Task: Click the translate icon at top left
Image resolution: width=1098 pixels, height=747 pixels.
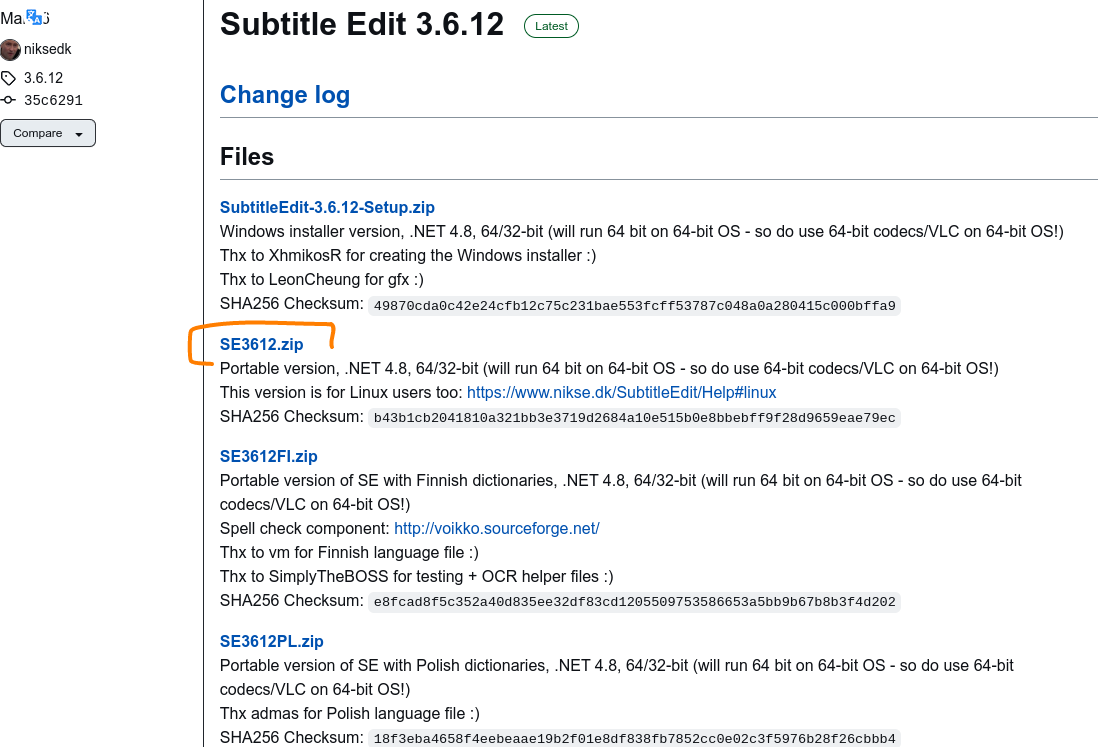Action: tap(34, 17)
